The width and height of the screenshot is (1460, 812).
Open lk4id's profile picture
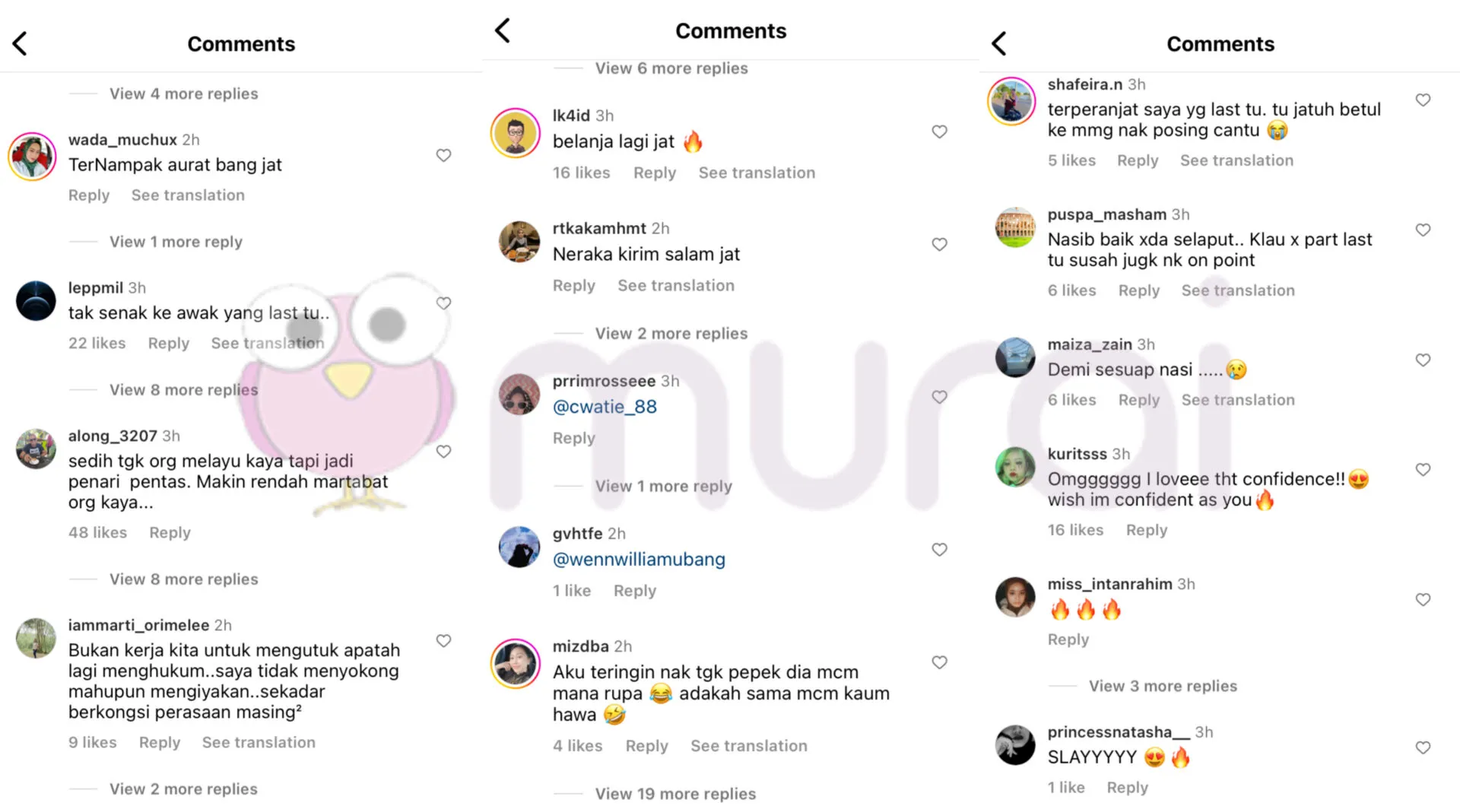coord(516,133)
